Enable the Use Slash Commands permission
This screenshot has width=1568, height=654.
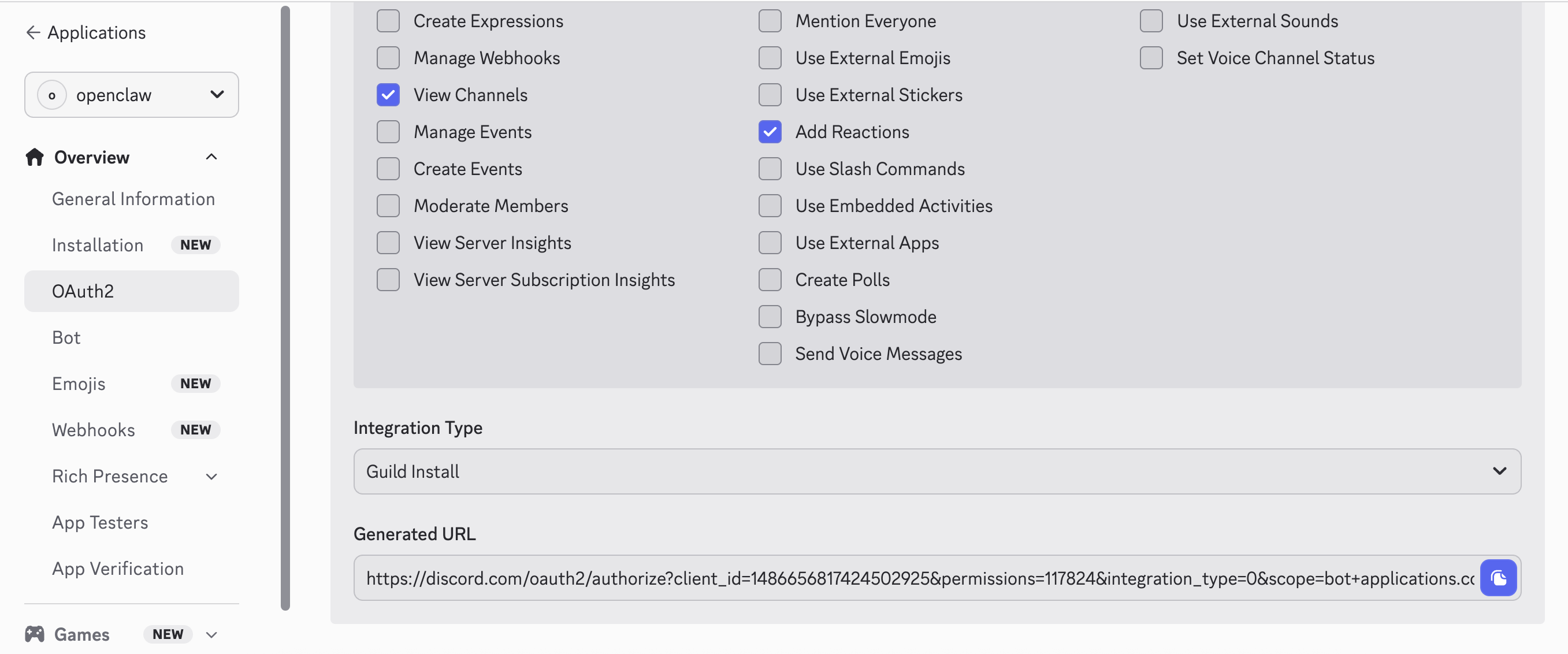point(770,169)
